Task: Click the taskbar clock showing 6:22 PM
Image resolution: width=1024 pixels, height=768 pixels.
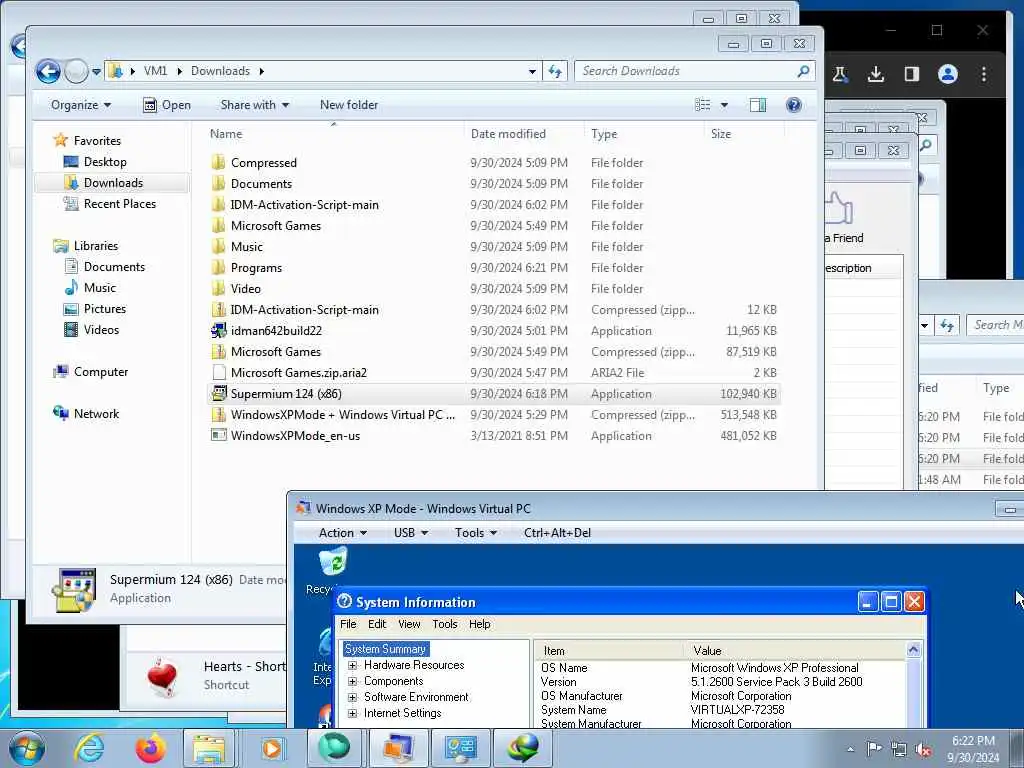Action: pyautogui.click(x=973, y=749)
